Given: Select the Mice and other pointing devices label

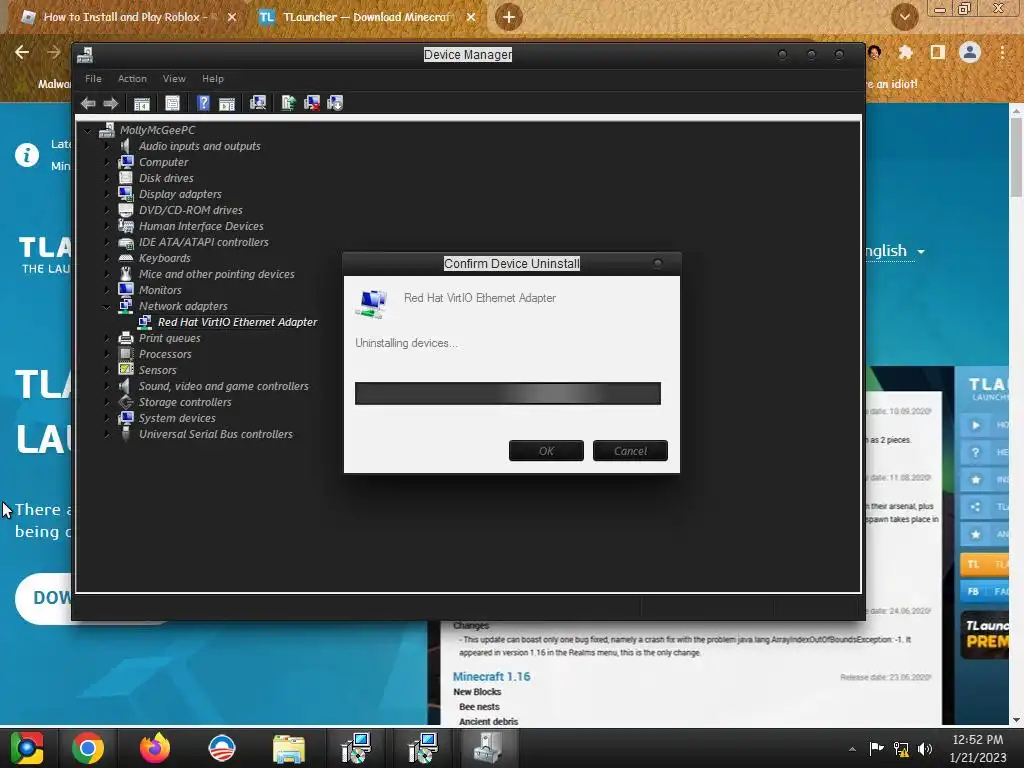Looking at the screenshot, I should pos(216,274).
